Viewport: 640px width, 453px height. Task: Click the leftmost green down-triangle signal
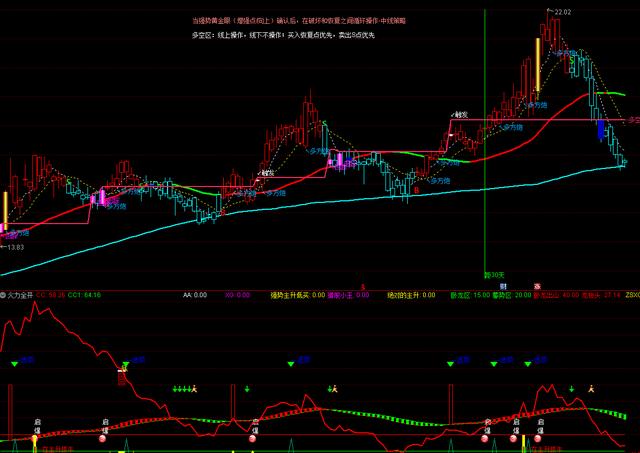(14, 365)
